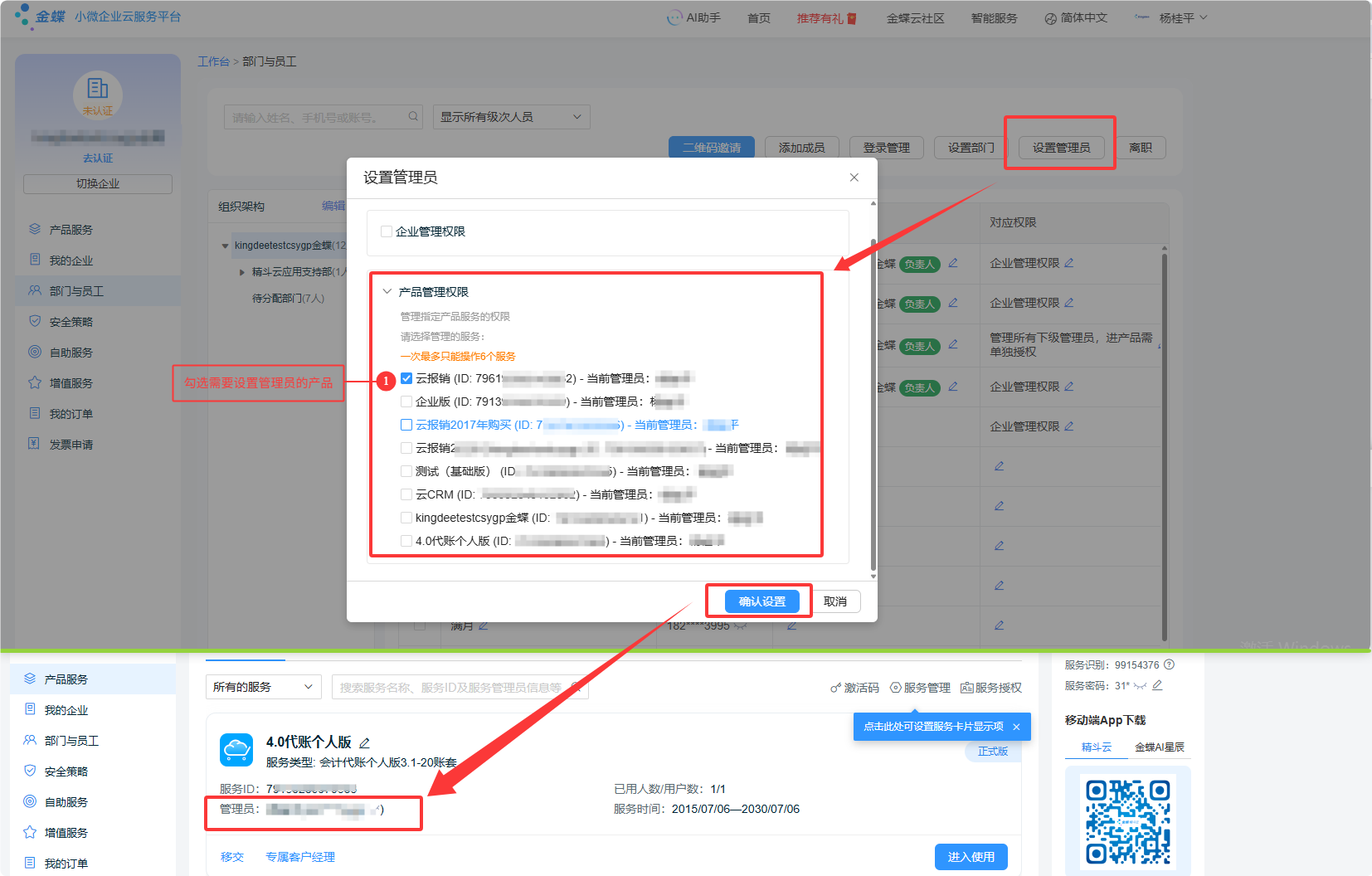Click the 设置部门 button
The width and height of the screenshot is (1372, 876).
971,148
